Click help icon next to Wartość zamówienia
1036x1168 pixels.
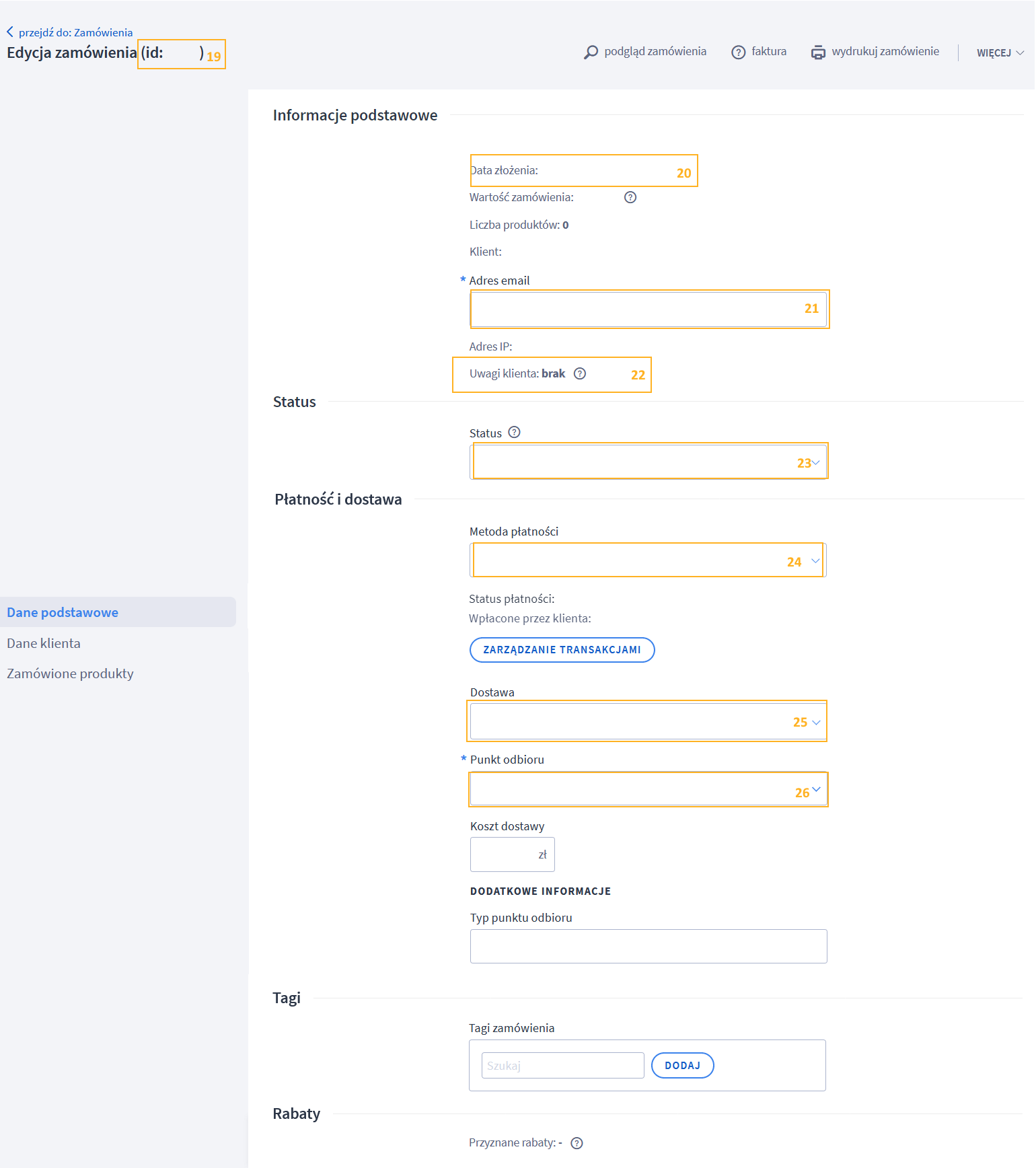[x=630, y=197]
